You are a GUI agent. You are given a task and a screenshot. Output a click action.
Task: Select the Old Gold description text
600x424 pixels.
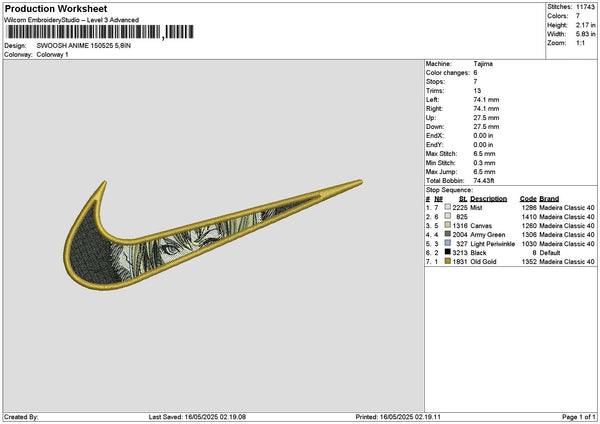(x=483, y=262)
